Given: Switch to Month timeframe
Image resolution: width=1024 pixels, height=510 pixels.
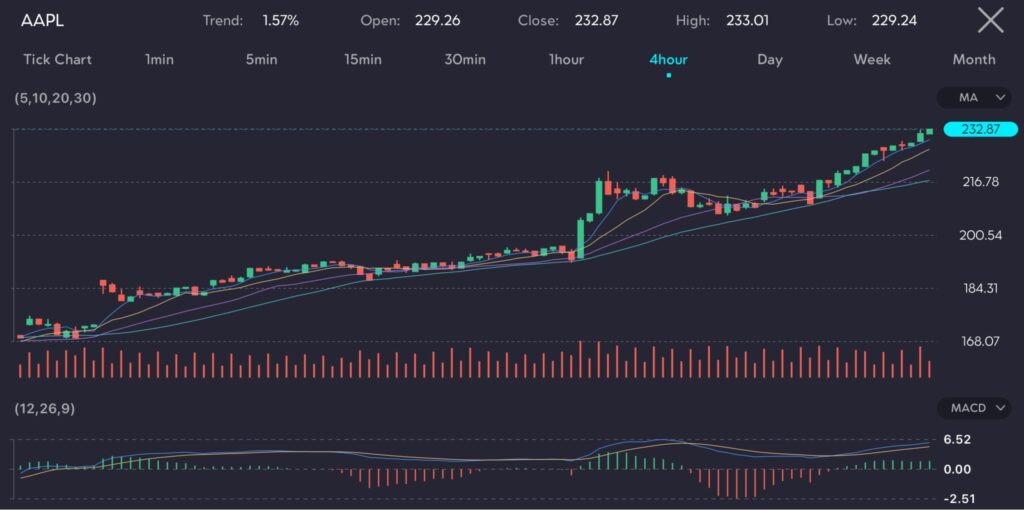Looking at the screenshot, I should coord(974,60).
